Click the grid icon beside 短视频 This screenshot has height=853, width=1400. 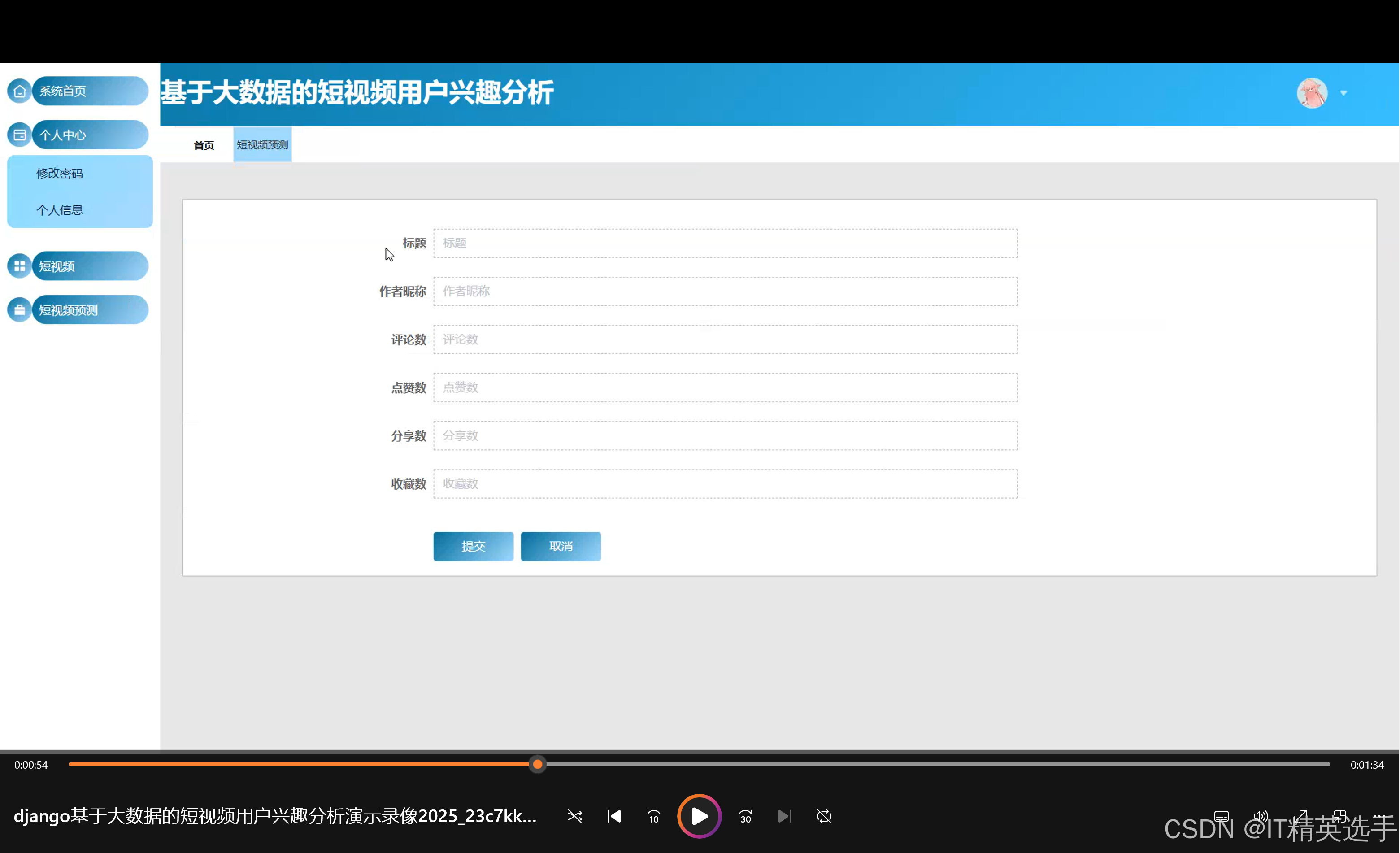[19, 266]
